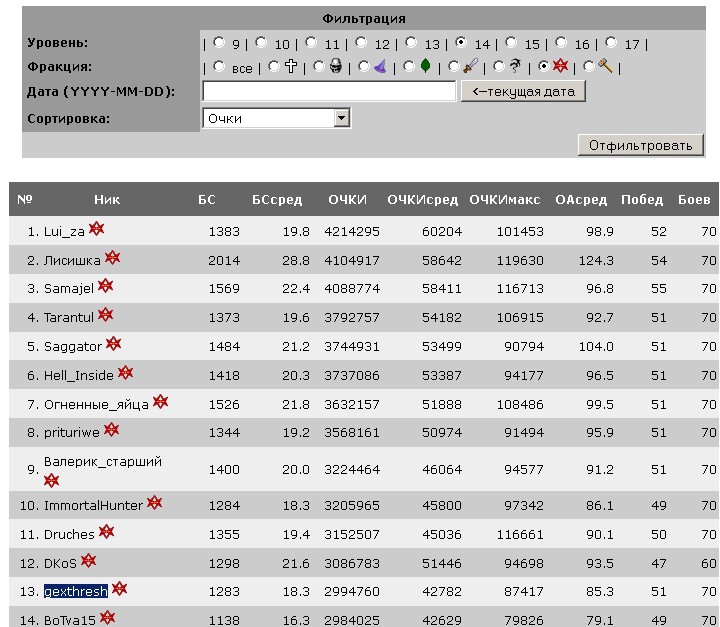
Task: Click the red star icon beside Hell_Inside
Action: point(125,373)
